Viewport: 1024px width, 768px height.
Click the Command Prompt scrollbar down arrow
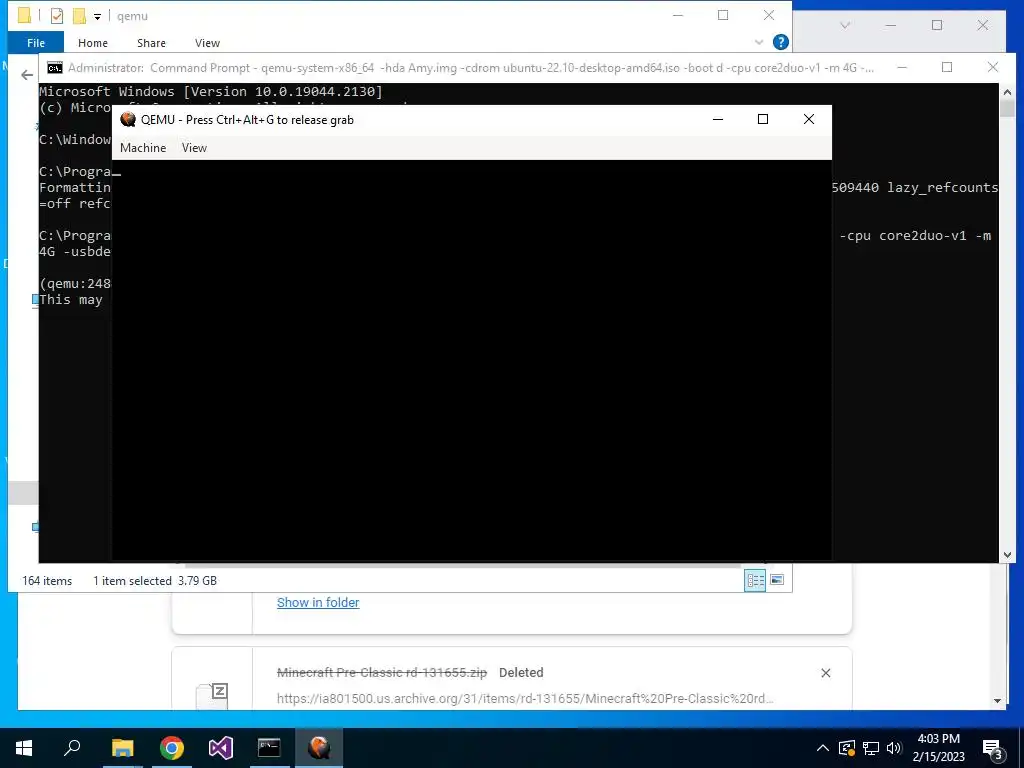point(1007,554)
